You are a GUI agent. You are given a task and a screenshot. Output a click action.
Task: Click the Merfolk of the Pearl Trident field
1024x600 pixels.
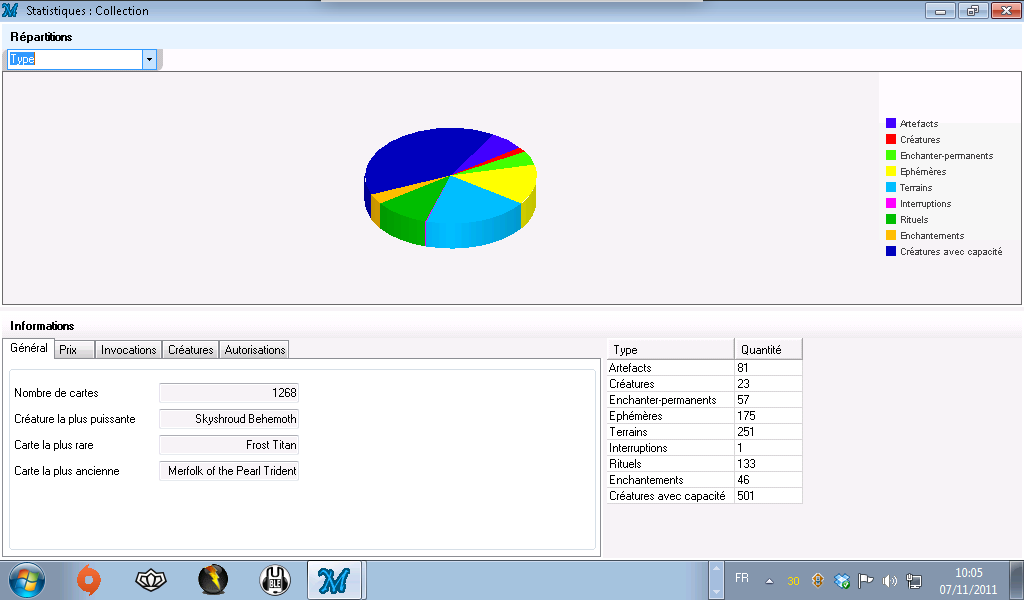point(229,471)
